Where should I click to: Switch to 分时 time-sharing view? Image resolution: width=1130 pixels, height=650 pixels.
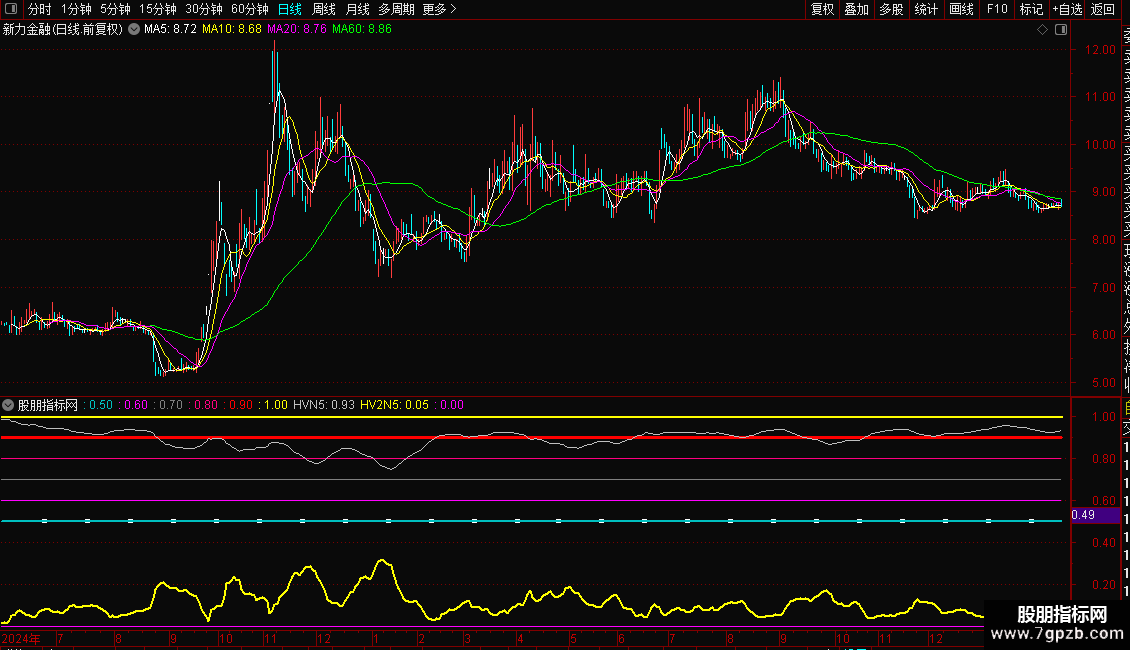(39, 9)
